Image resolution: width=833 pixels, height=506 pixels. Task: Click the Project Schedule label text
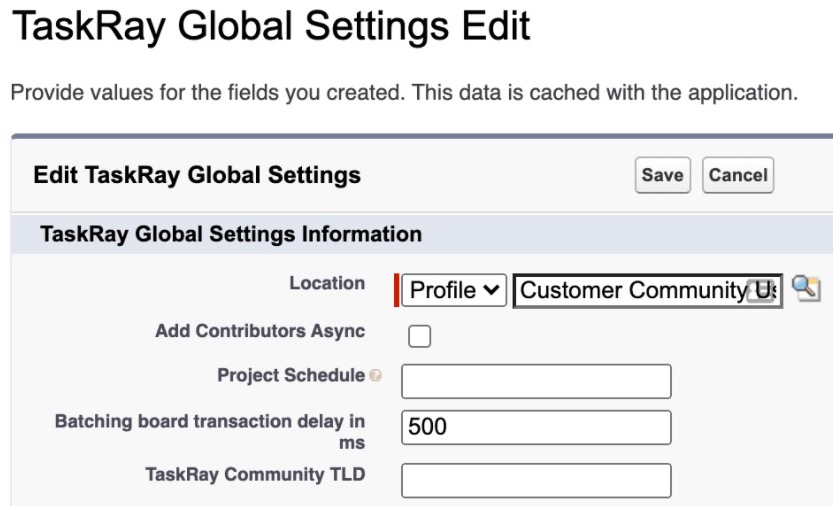click(x=291, y=375)
